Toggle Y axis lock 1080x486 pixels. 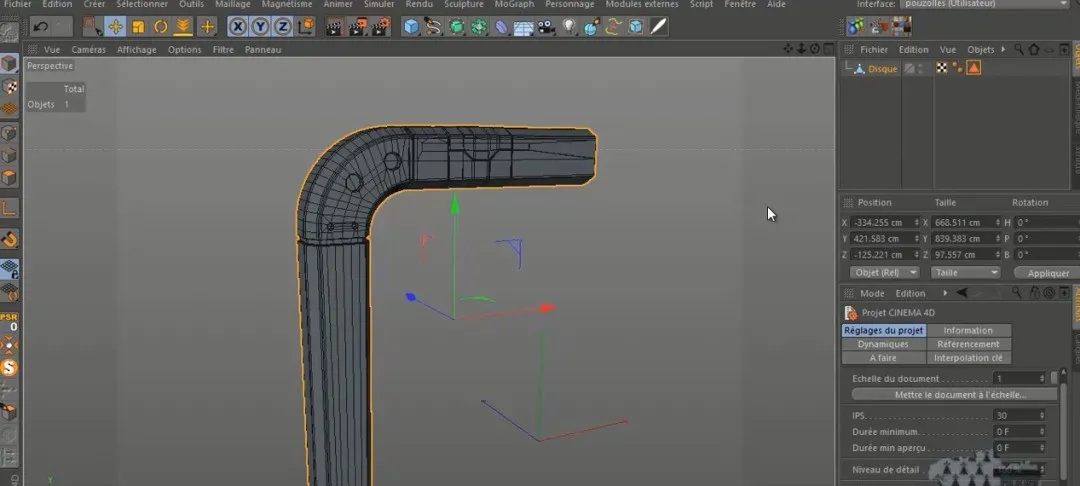click(260, 27)
